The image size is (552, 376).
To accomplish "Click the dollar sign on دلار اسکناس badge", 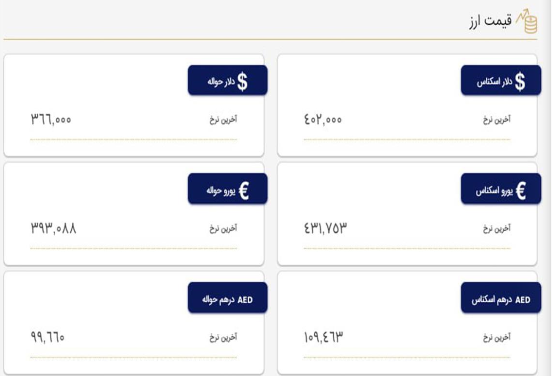I will coord(520,82).
